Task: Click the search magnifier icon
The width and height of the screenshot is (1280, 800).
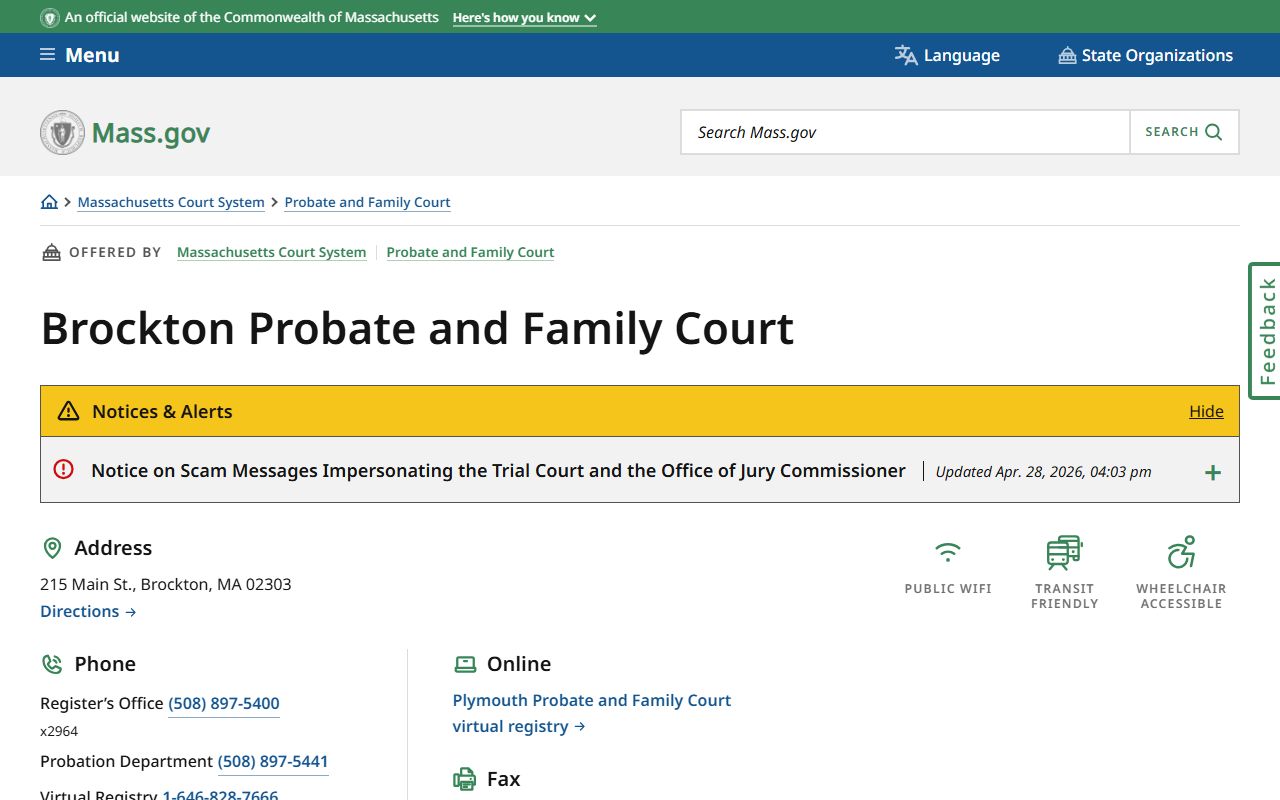Action: click(x=1214, y=132)
